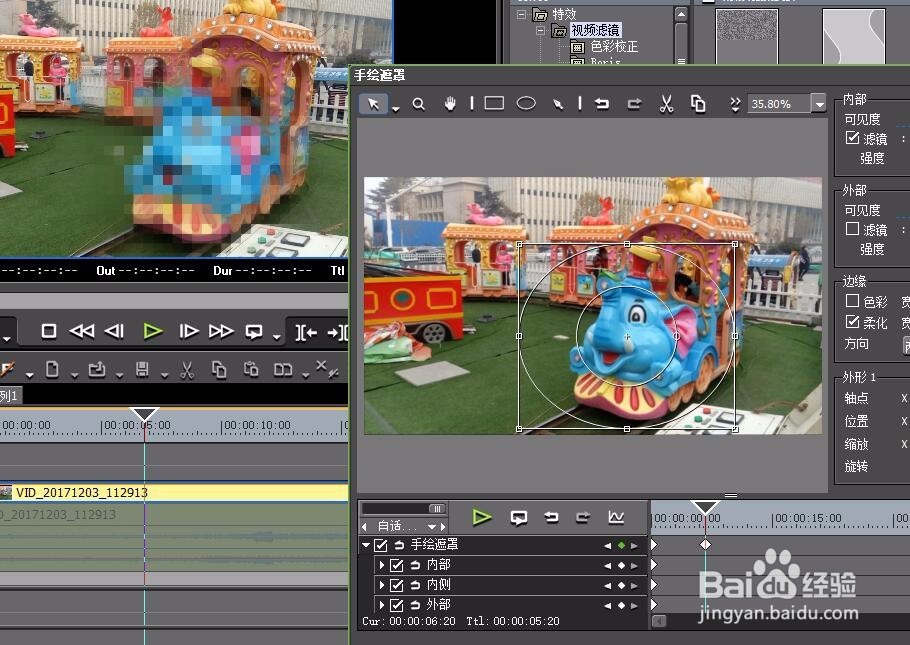
Task: Toggle the 内侧 keyframe row checkbox
Action: pos(396,585)
